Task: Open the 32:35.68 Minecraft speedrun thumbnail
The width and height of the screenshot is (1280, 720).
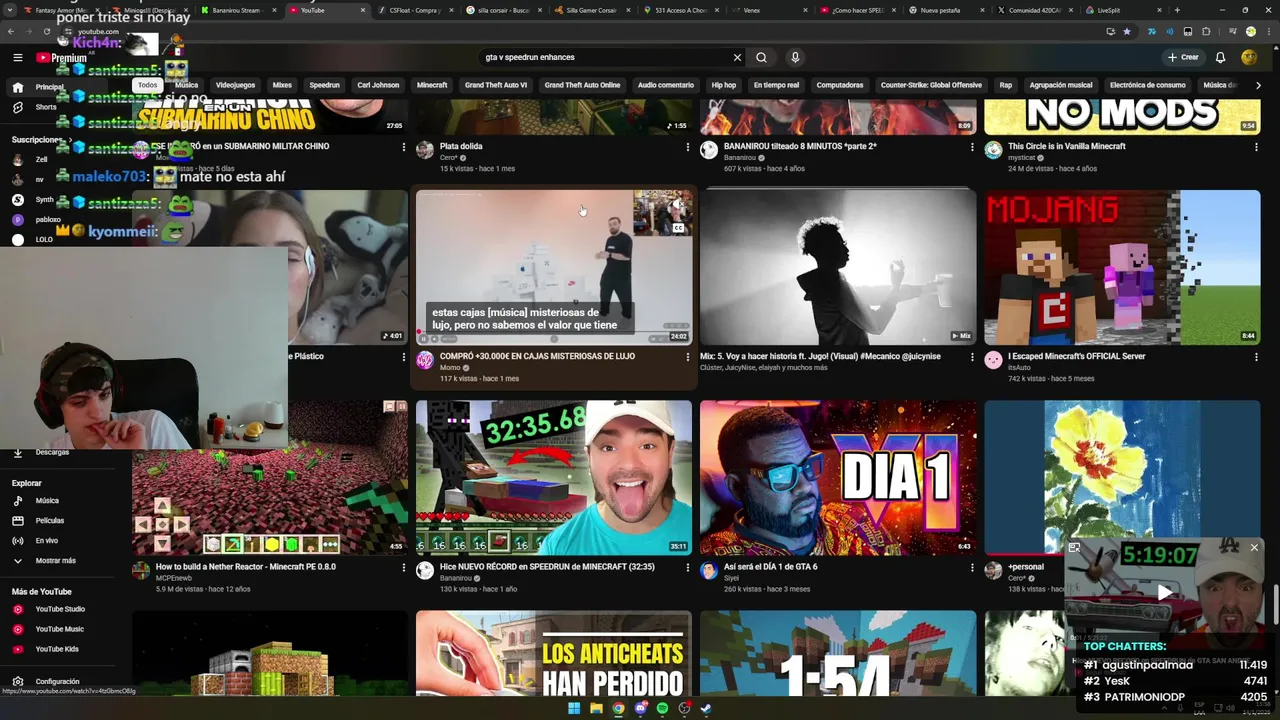Action: coord(554,477)
